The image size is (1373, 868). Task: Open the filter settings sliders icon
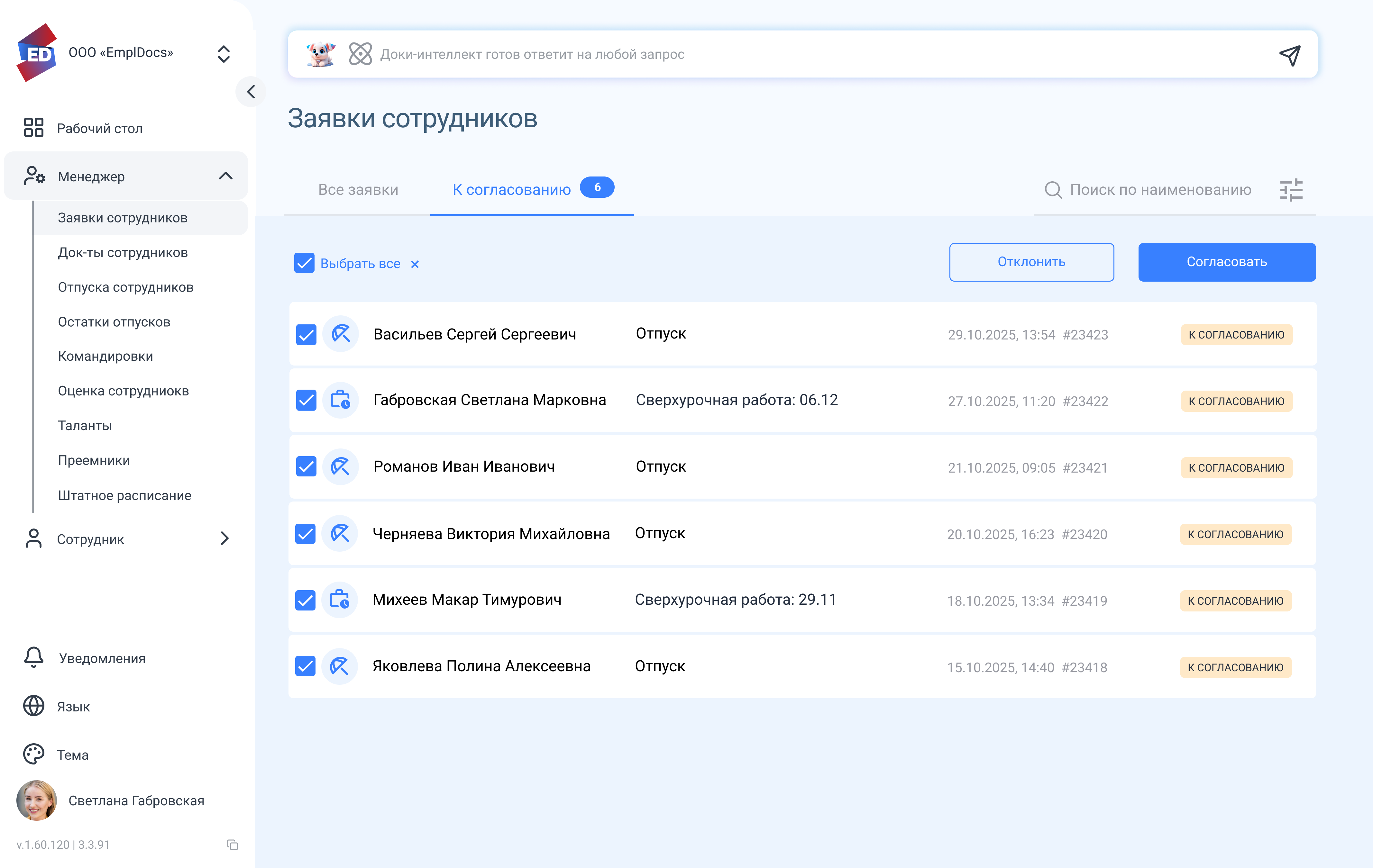click(1291, 190)
